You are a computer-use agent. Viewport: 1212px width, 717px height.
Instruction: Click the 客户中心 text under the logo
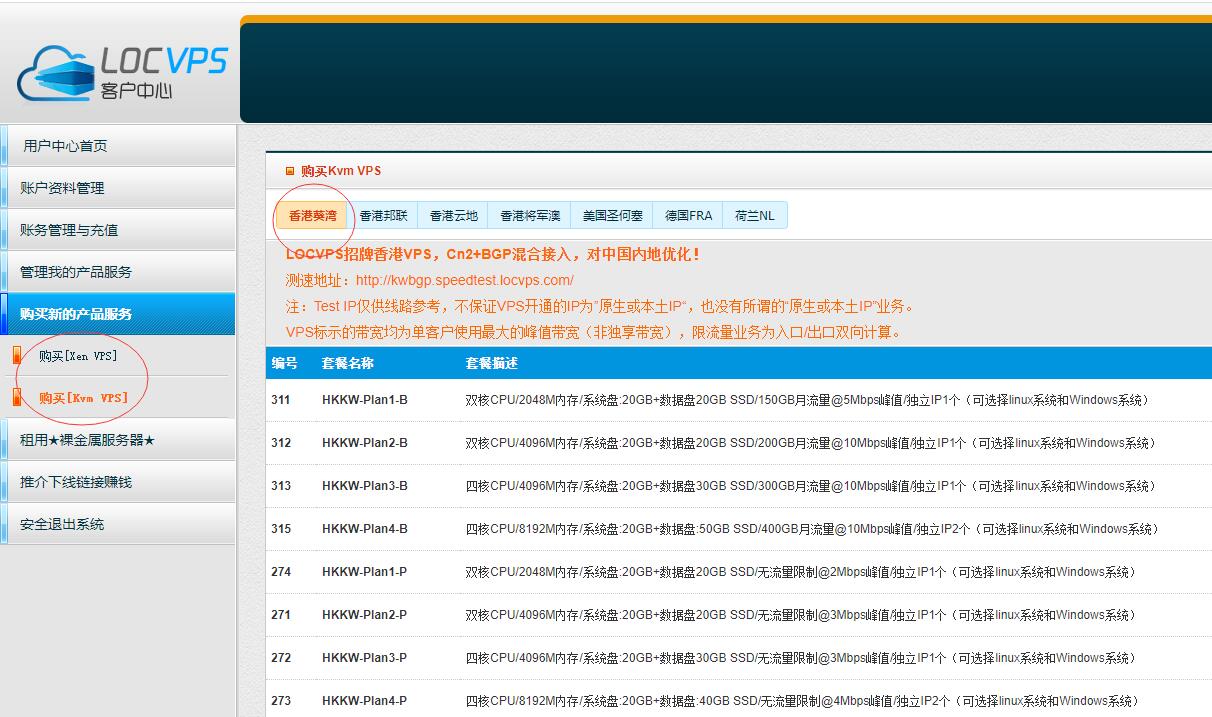tap(136, 91)
